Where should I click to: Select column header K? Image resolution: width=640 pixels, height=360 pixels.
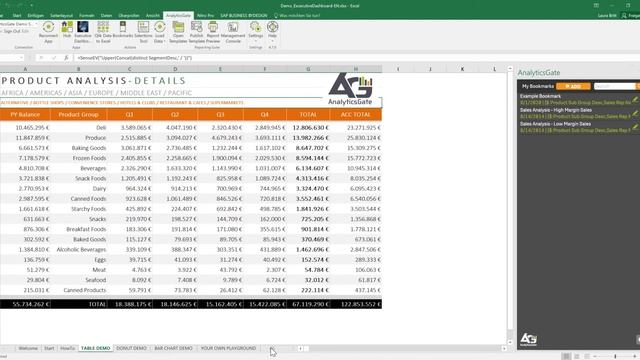click(462, 69)
